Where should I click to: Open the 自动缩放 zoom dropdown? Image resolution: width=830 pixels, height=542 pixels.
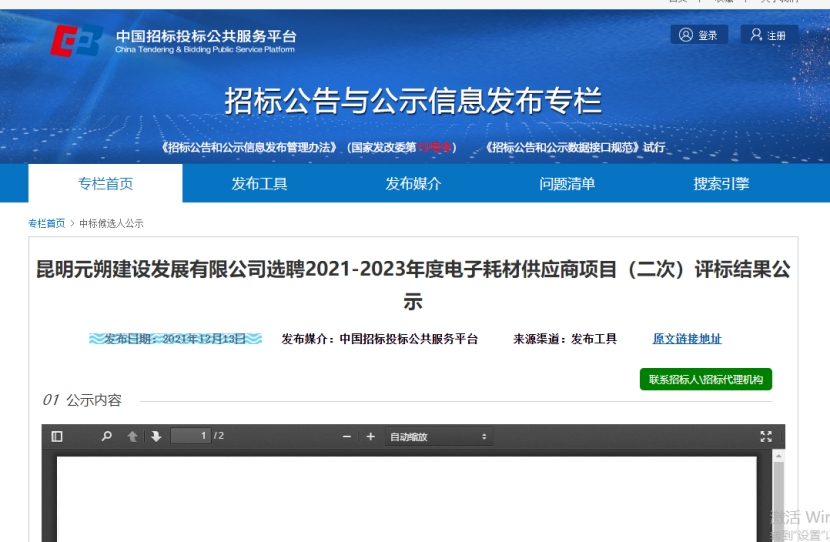coord(439,436)
